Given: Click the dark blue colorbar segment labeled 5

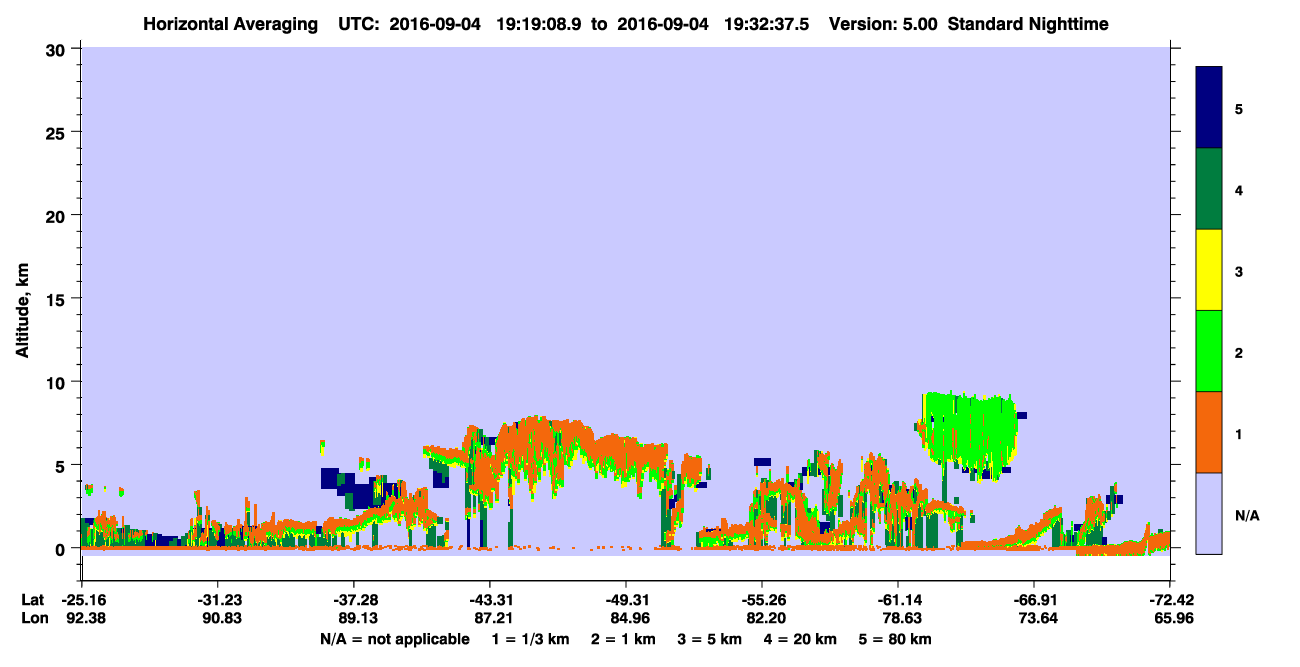Looking at the screenshot, I should click(1209, 108).
